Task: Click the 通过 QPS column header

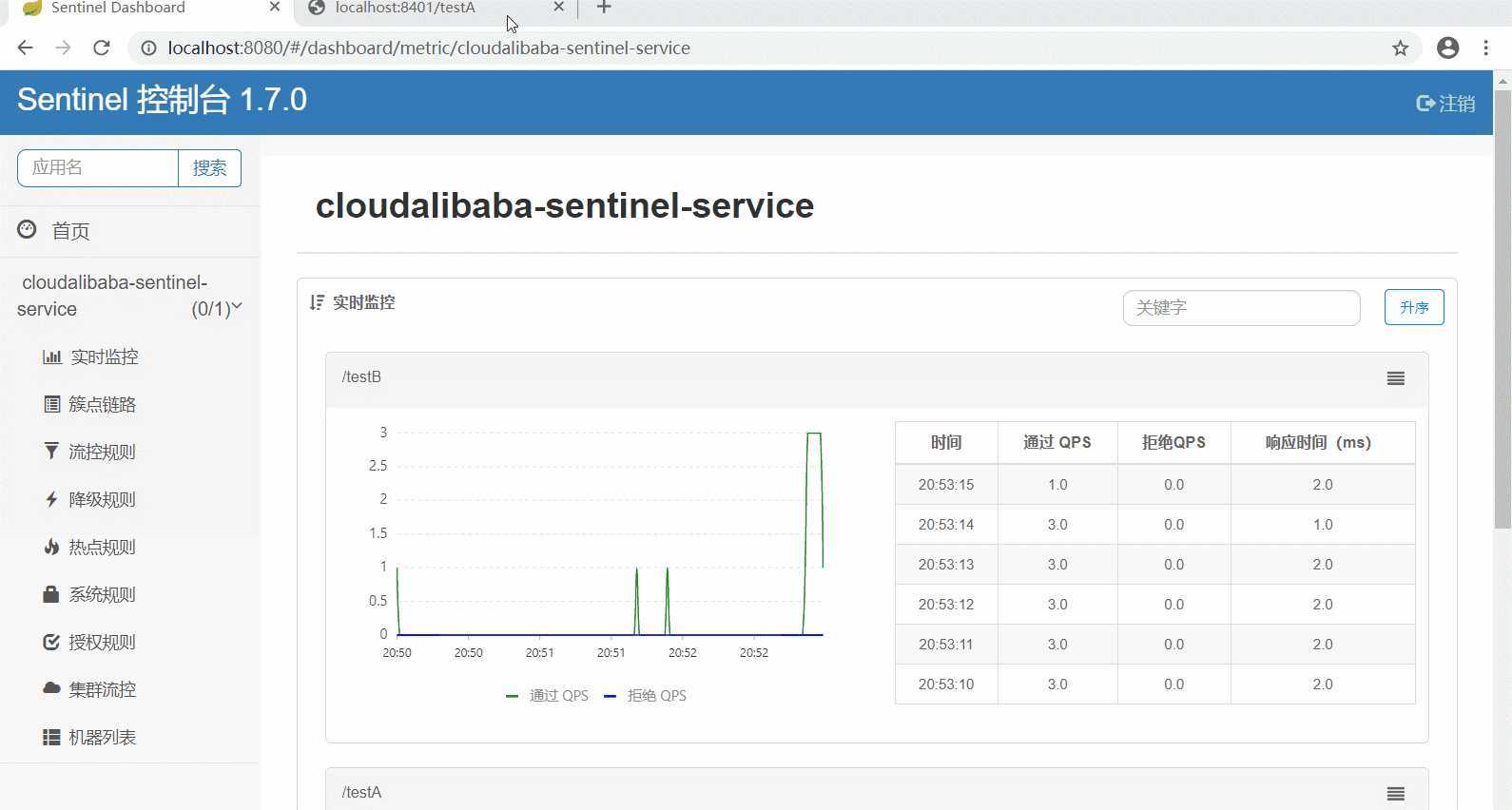Action: (1057, 443)
